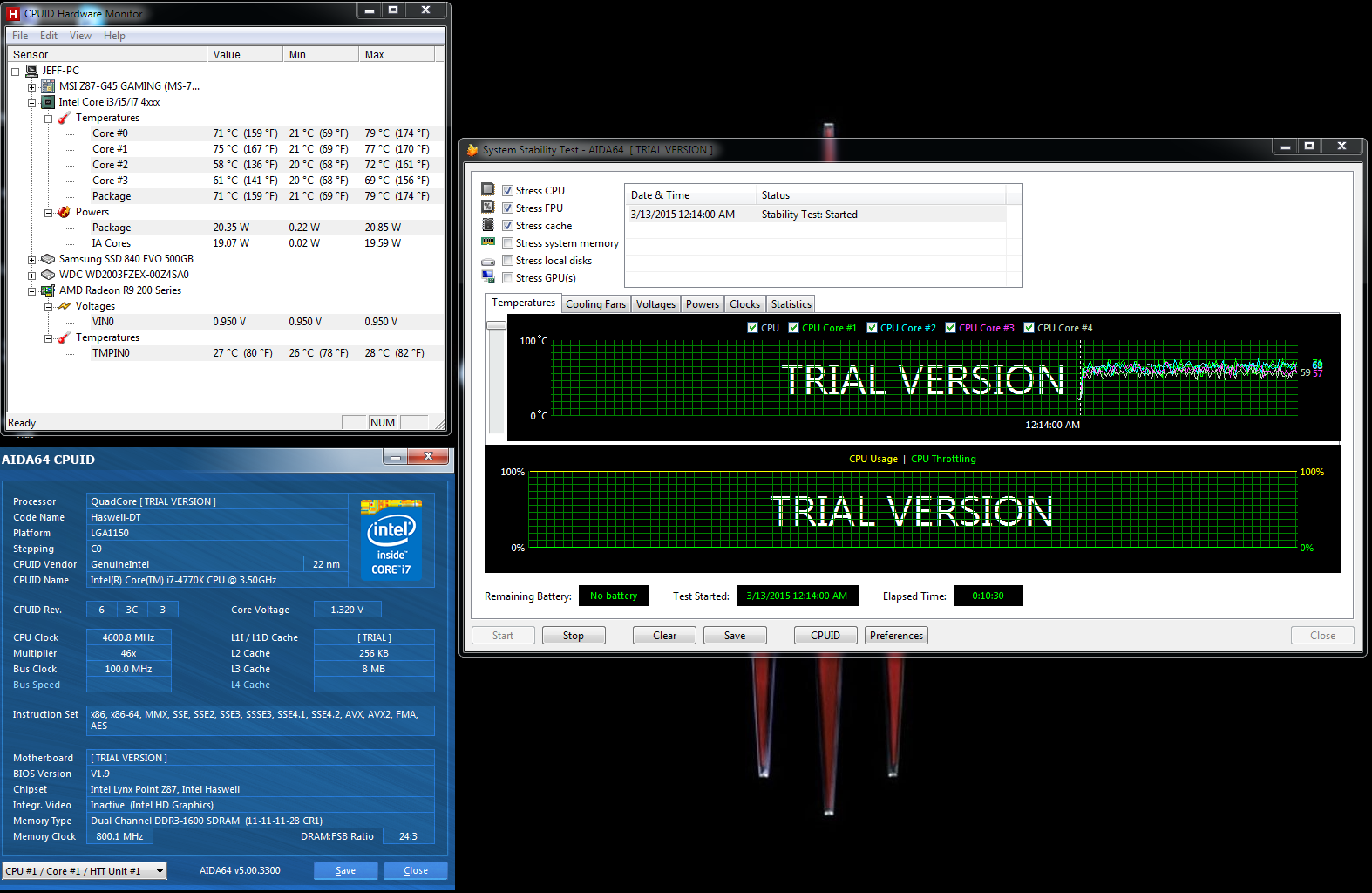Viewport: 1372px width, 893px height.
Task: Select the Temperatures tab in Stability Test
Action: coord(523,303)
